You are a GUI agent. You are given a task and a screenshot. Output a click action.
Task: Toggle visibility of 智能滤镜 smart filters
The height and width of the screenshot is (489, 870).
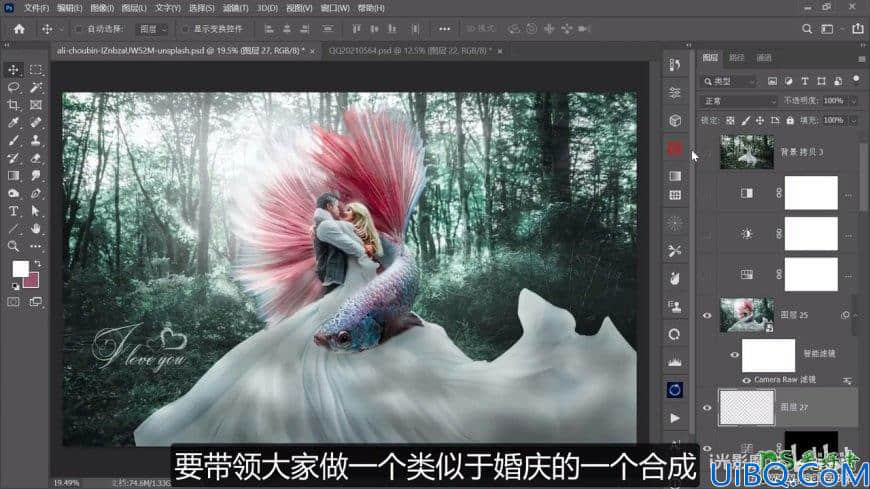[x=734, y=355]
